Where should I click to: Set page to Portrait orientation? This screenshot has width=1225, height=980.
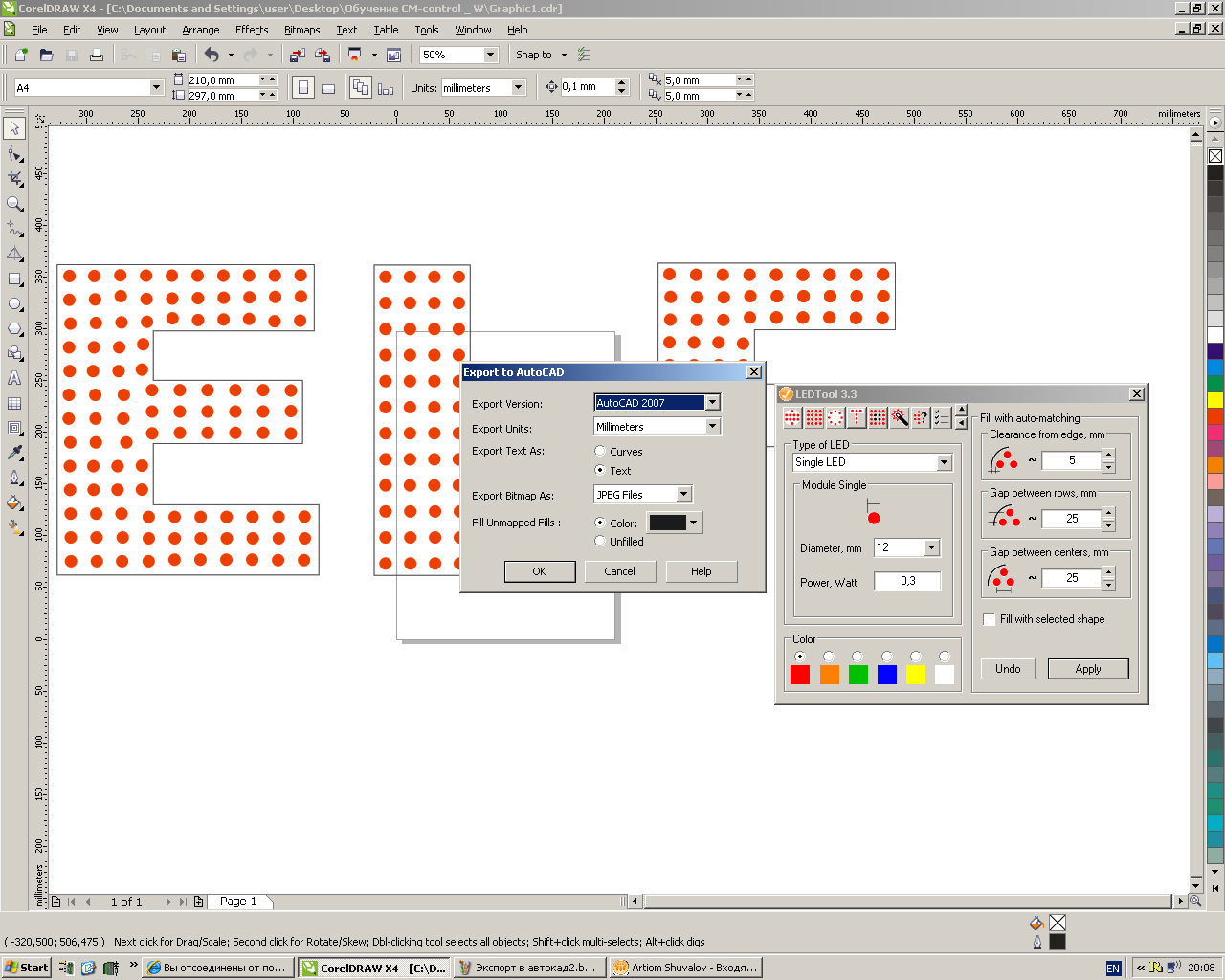point(302,88)
